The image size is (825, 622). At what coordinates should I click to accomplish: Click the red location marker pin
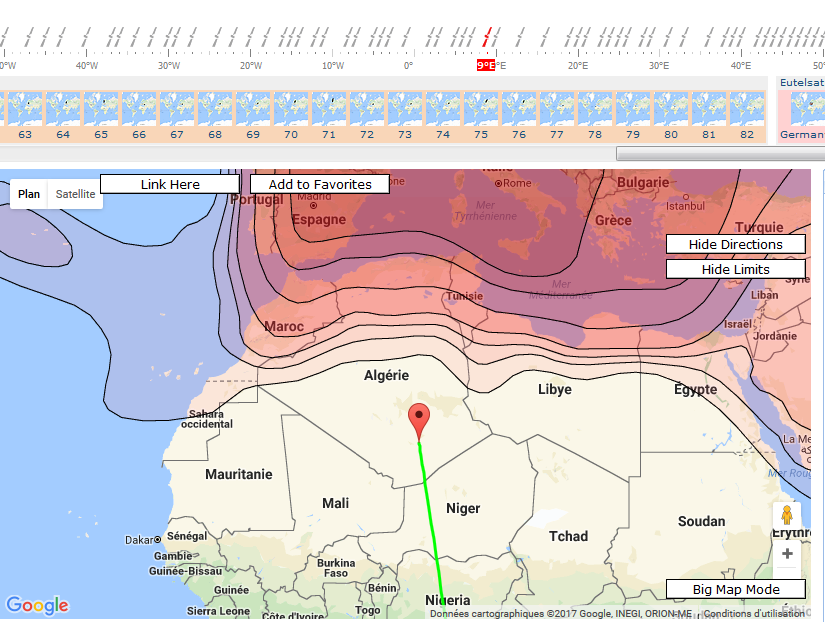coord(419,419)
